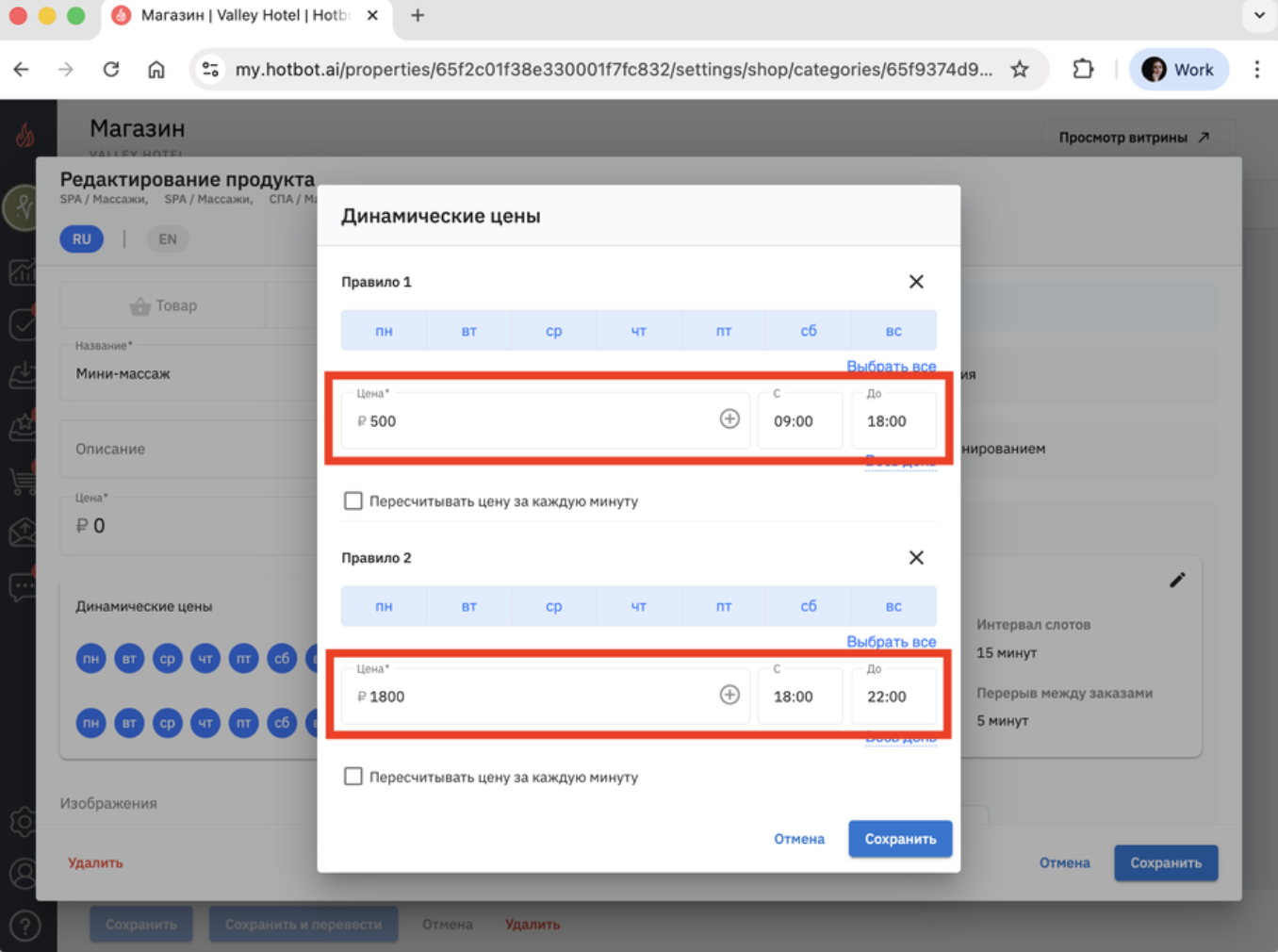Bookmark this page with star icon
The image size is (1278, 952).
pos(1020,69)
